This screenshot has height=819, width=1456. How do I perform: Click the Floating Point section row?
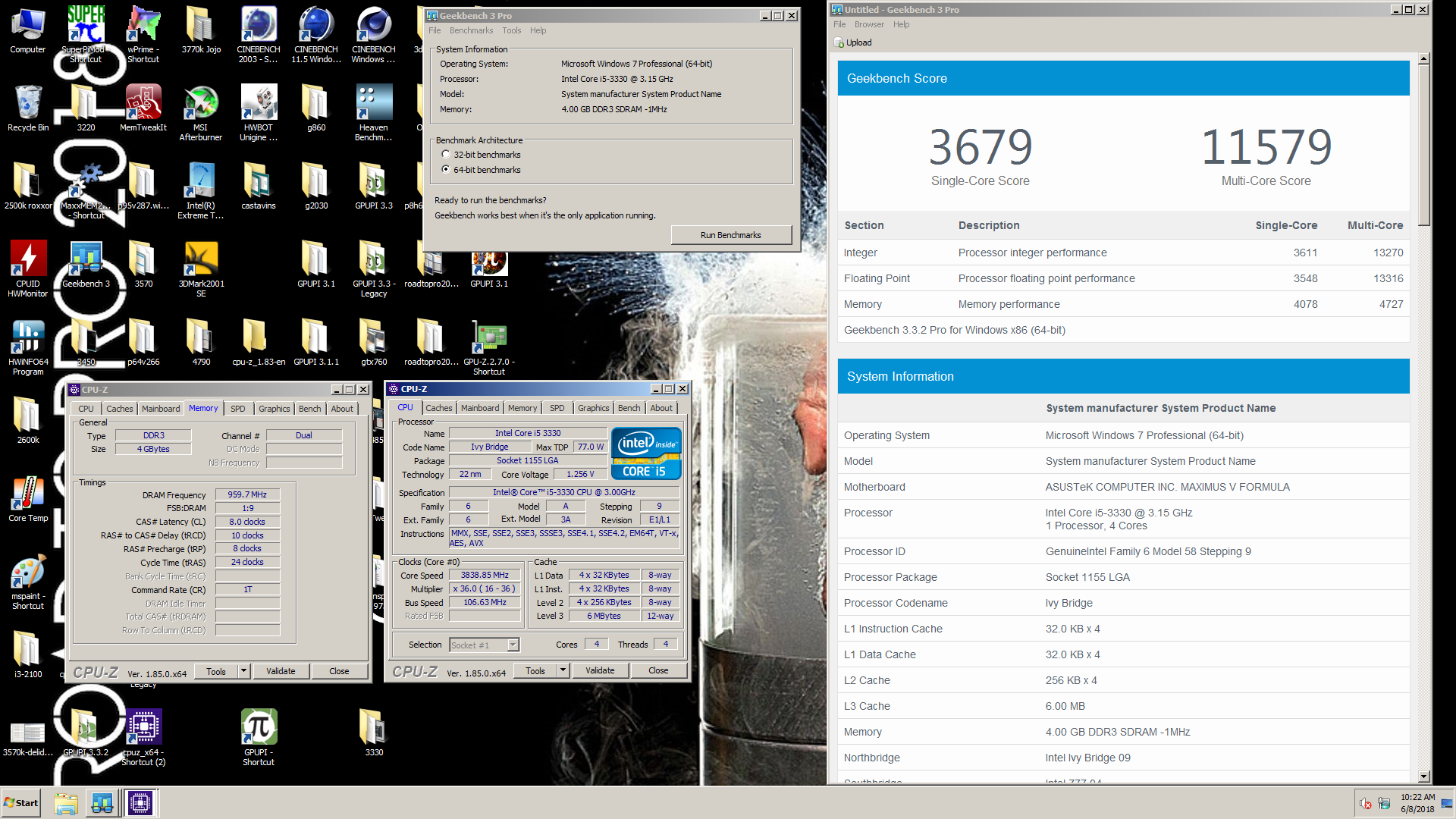click(1123, 278)
